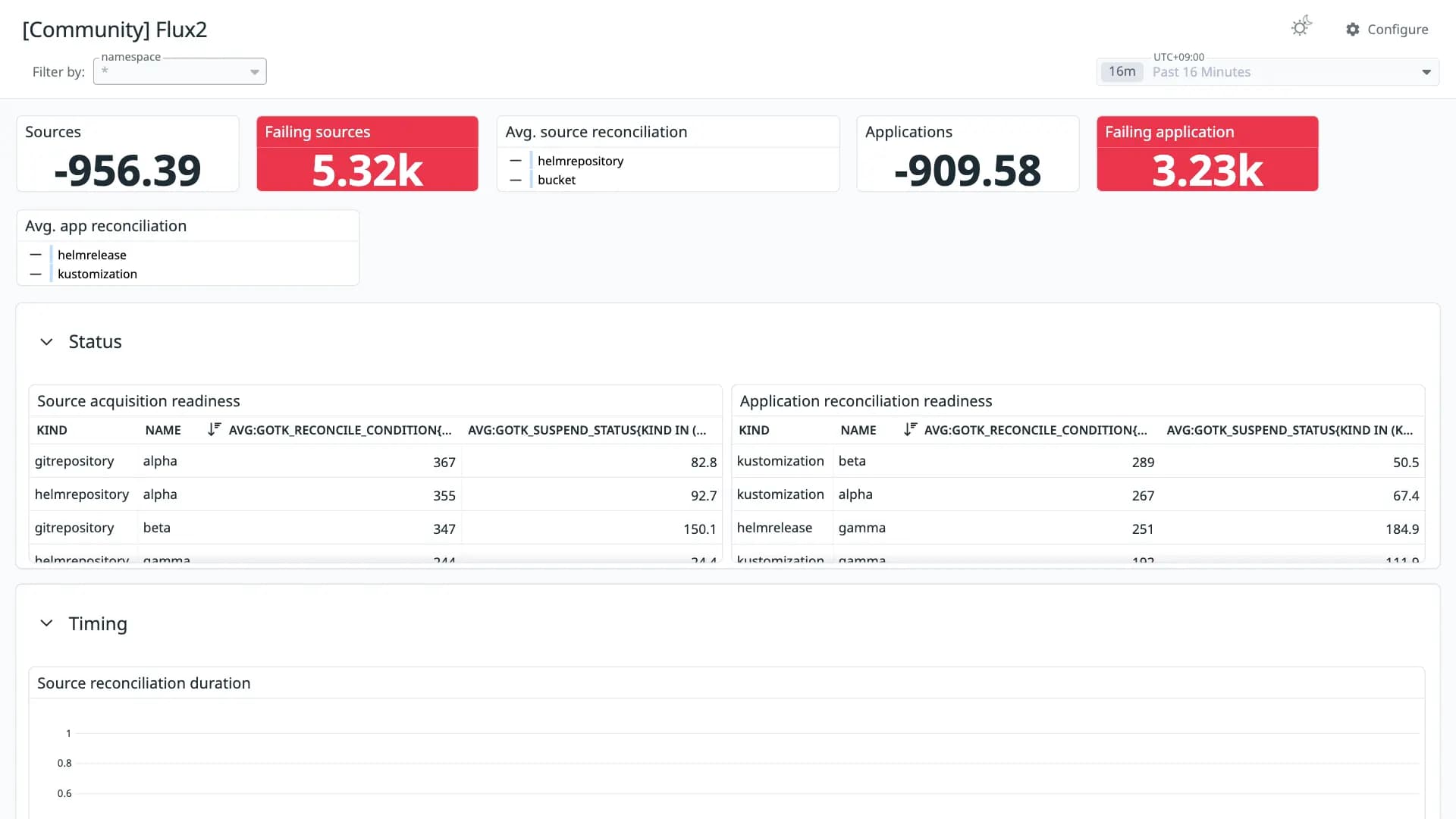Click value 289 in kustomization beta row

point(1143,462)
